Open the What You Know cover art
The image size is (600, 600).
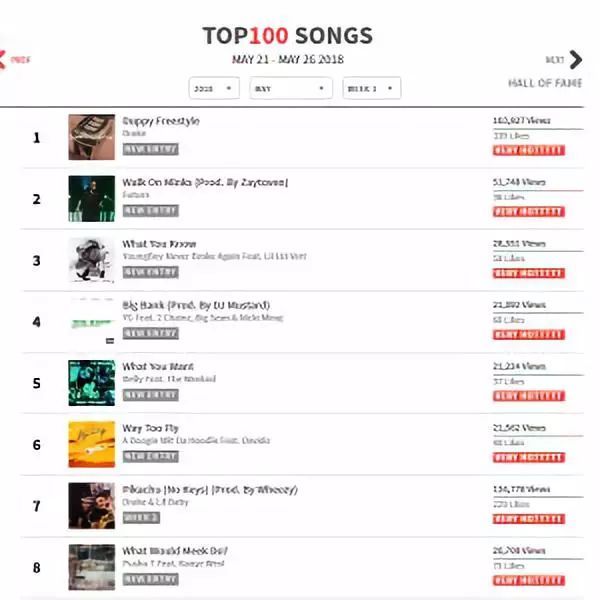91,260
